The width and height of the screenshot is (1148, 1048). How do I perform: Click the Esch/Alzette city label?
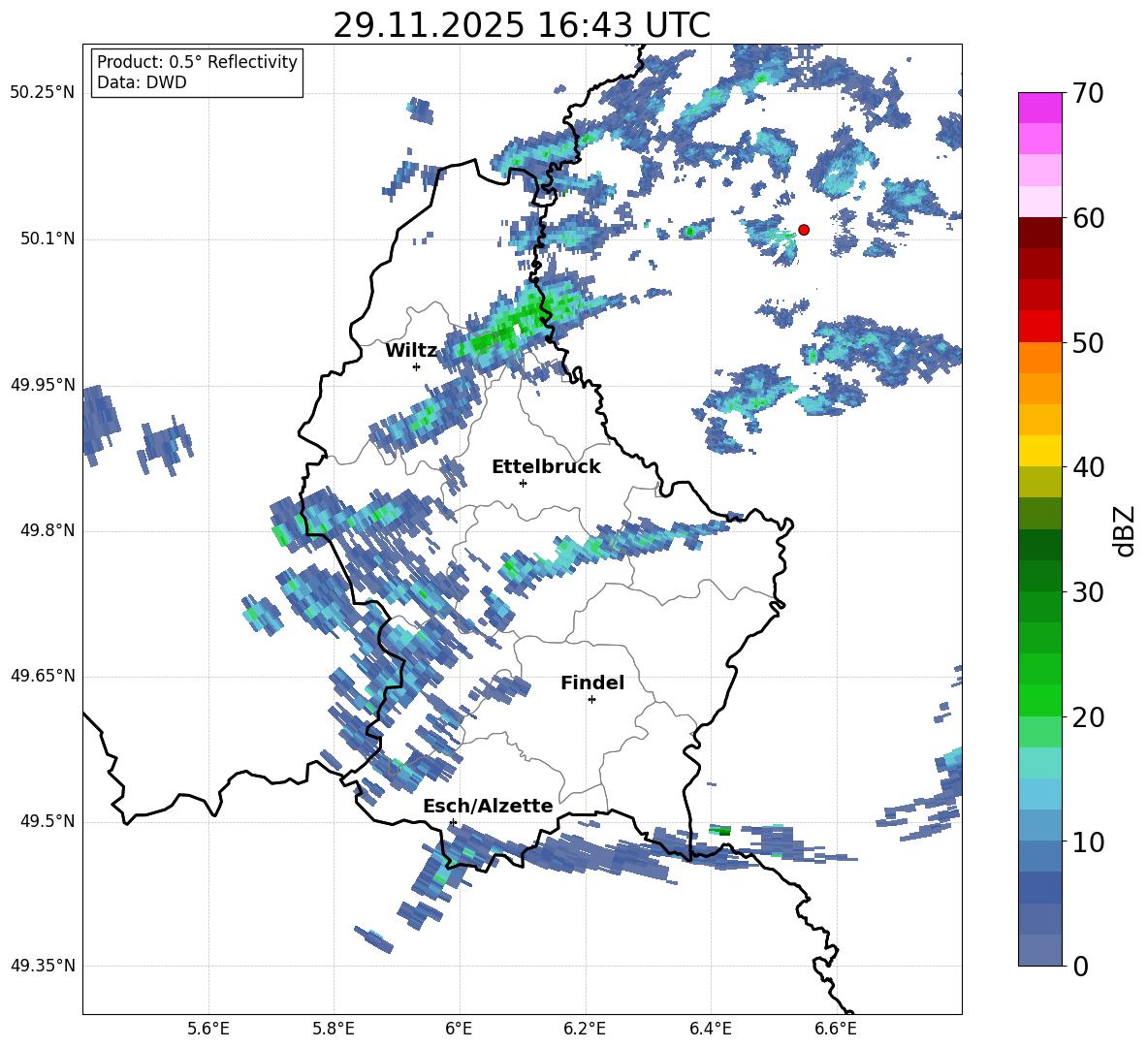pyautogui.click(x=488, y=807)
